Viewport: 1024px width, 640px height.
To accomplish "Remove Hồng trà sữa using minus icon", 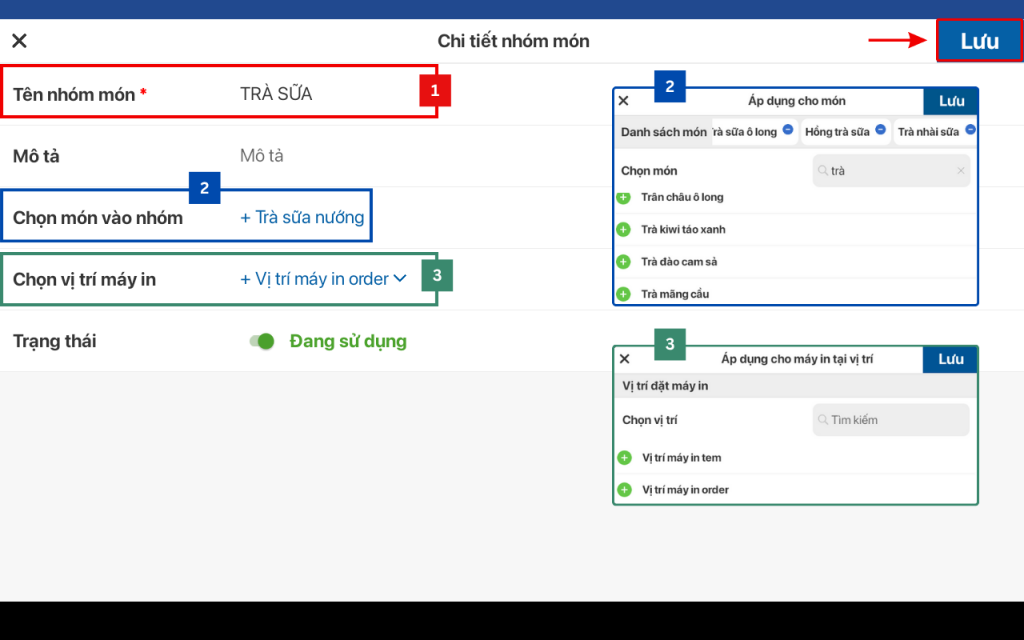I will tap(880, 130).
